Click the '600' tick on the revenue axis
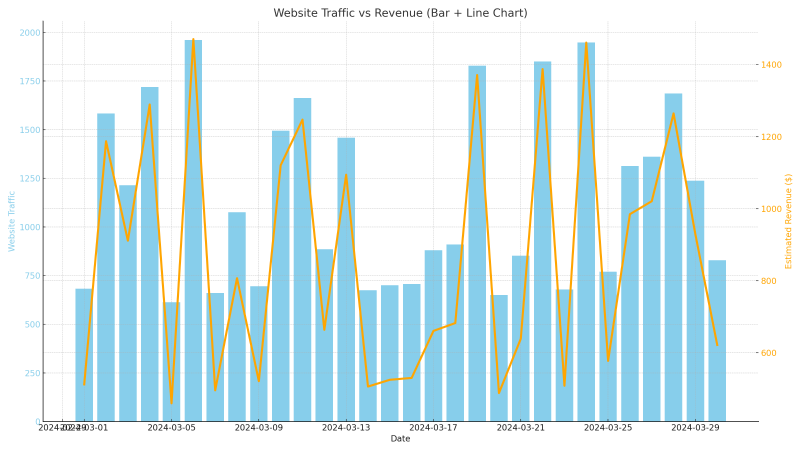This screenshot has width=800, height=450. pos(768,353)
